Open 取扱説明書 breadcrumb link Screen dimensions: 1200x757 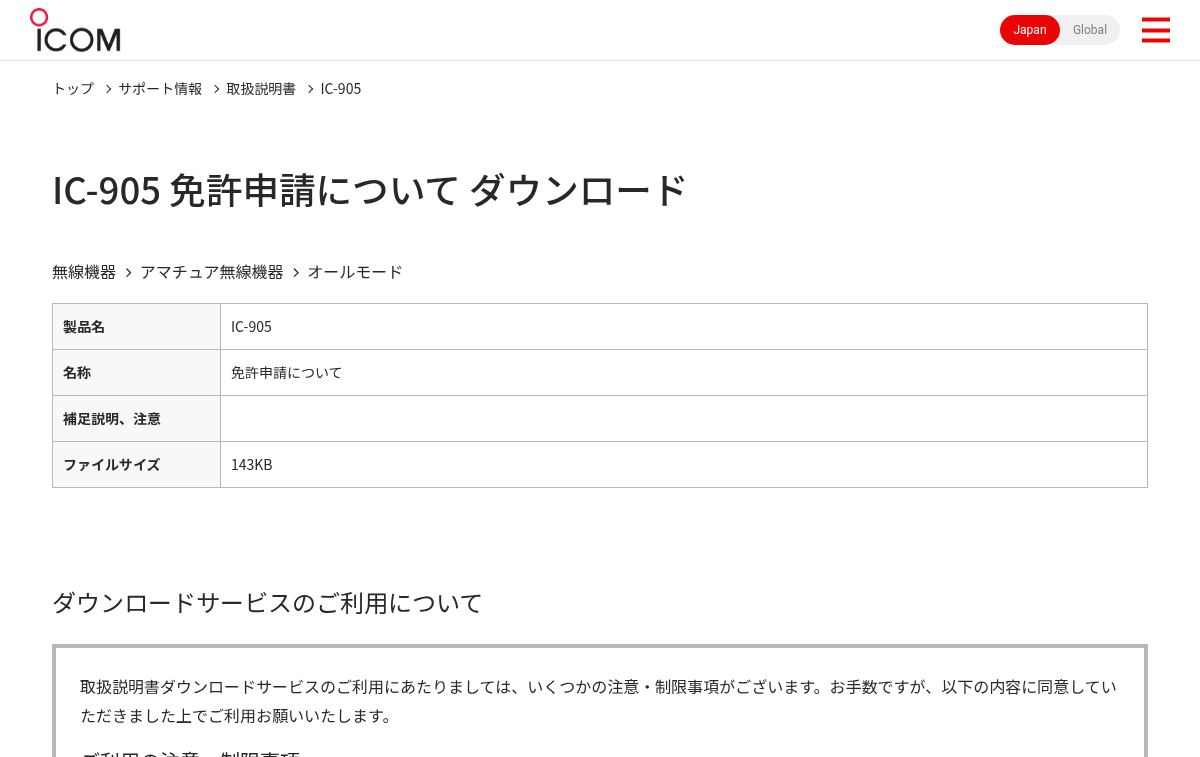[261, 88]
